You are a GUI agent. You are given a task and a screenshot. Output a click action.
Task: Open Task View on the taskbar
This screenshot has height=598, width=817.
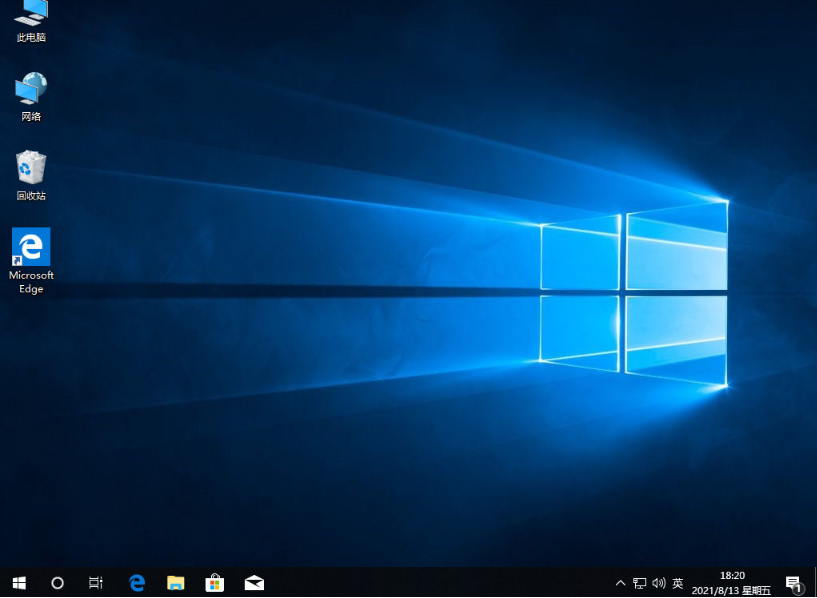pos(95,583)
